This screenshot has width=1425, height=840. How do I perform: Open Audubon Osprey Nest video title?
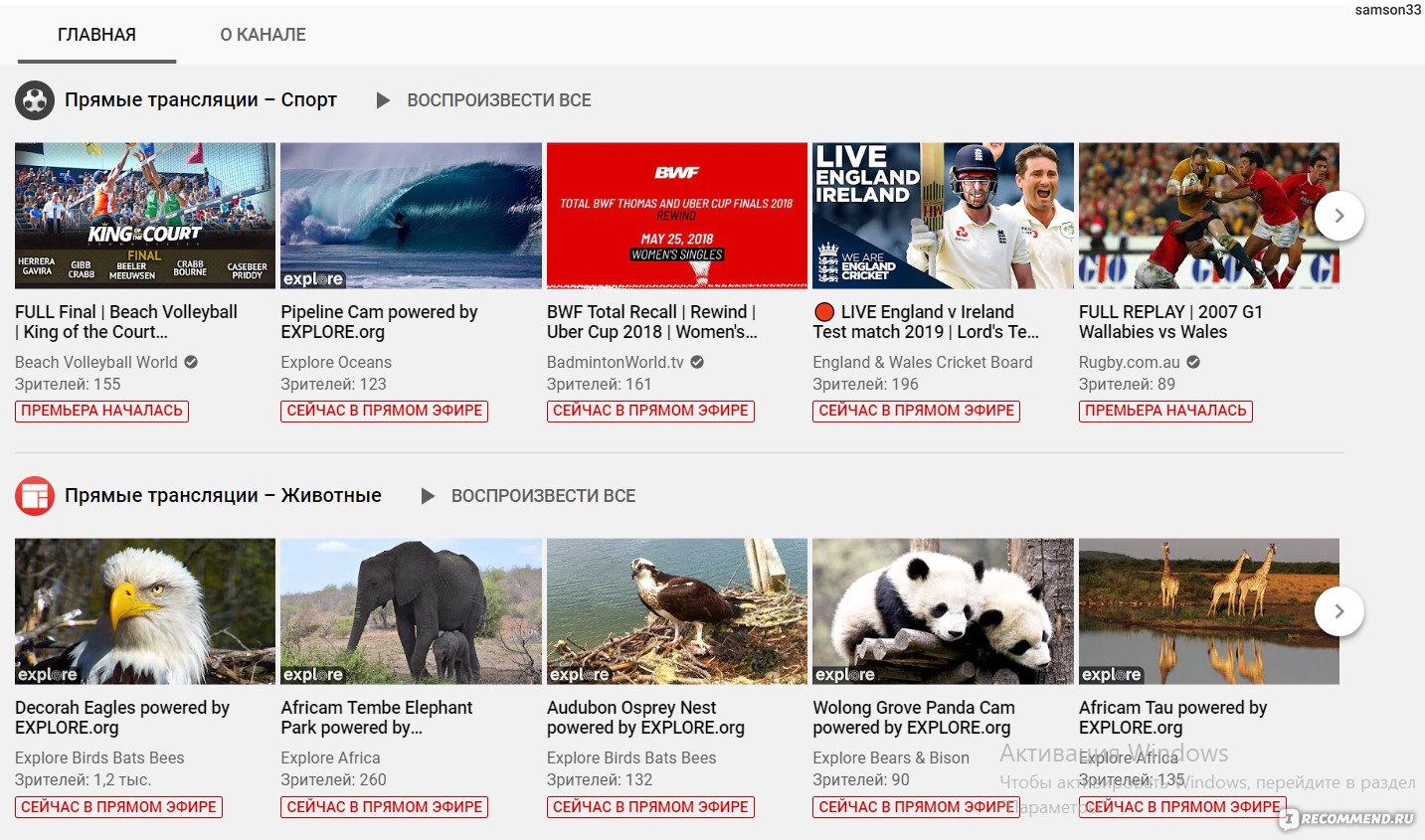click(645, 718)
